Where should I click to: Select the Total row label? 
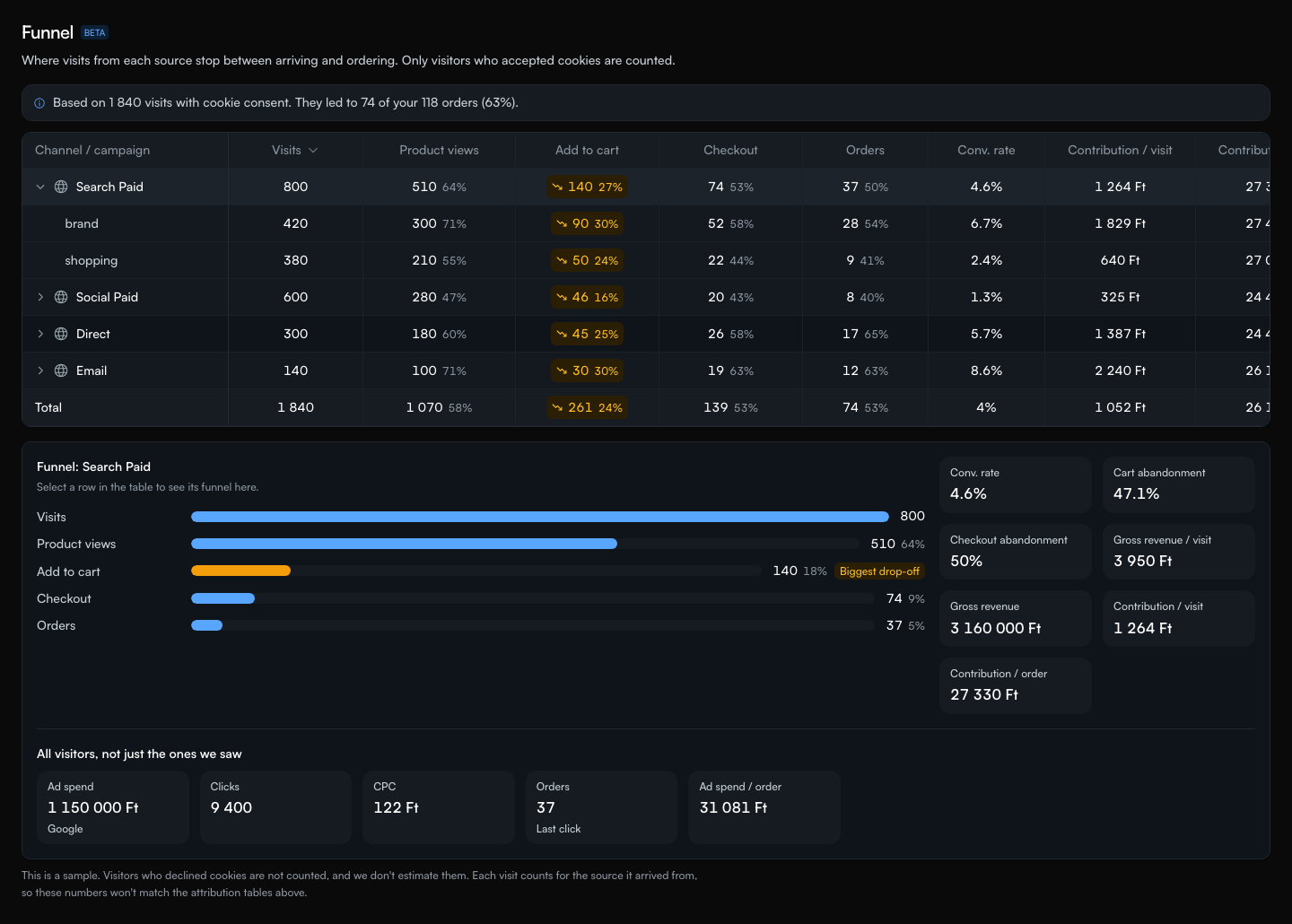(48, 407)
